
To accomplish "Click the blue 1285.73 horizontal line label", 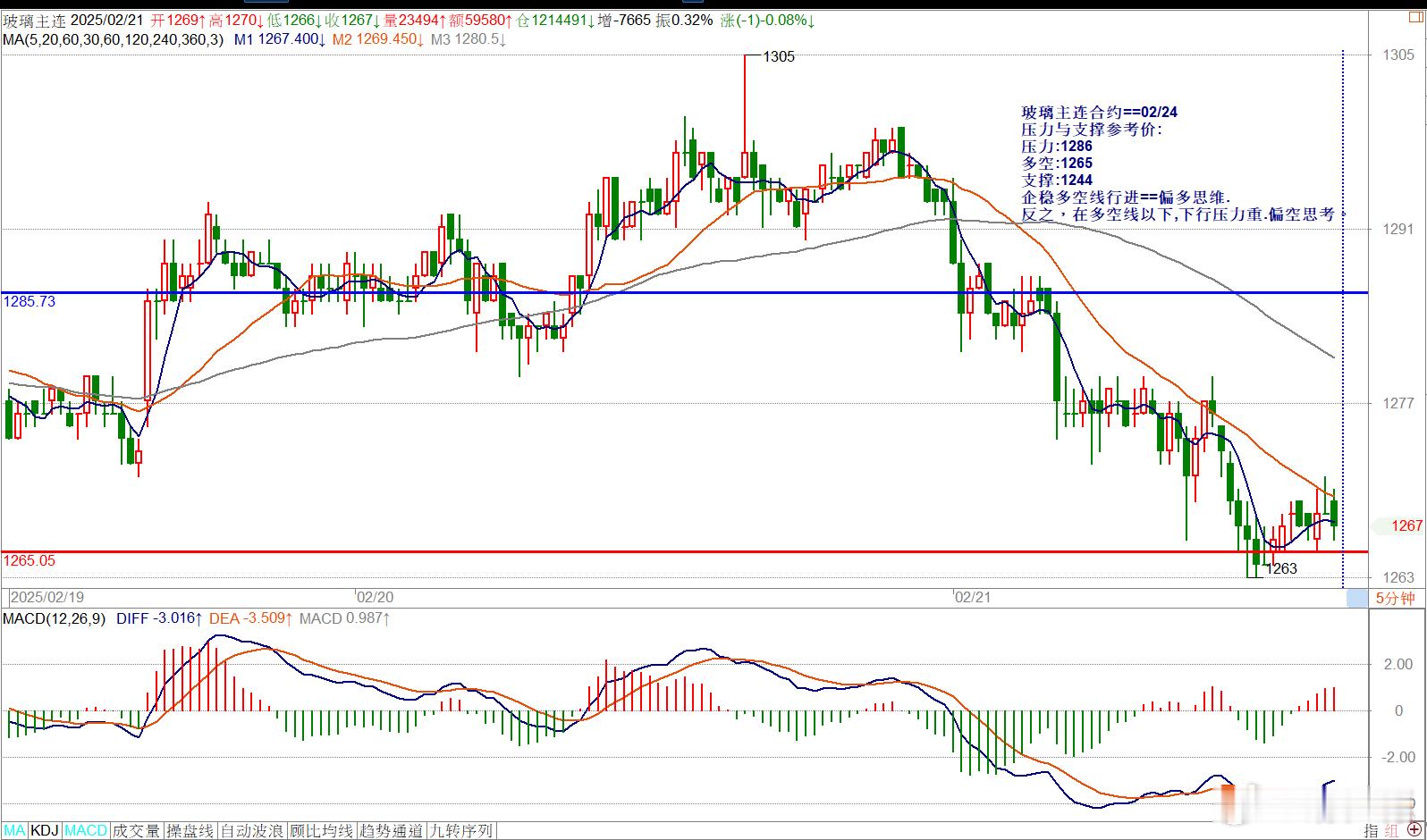I will click(29, 302).
